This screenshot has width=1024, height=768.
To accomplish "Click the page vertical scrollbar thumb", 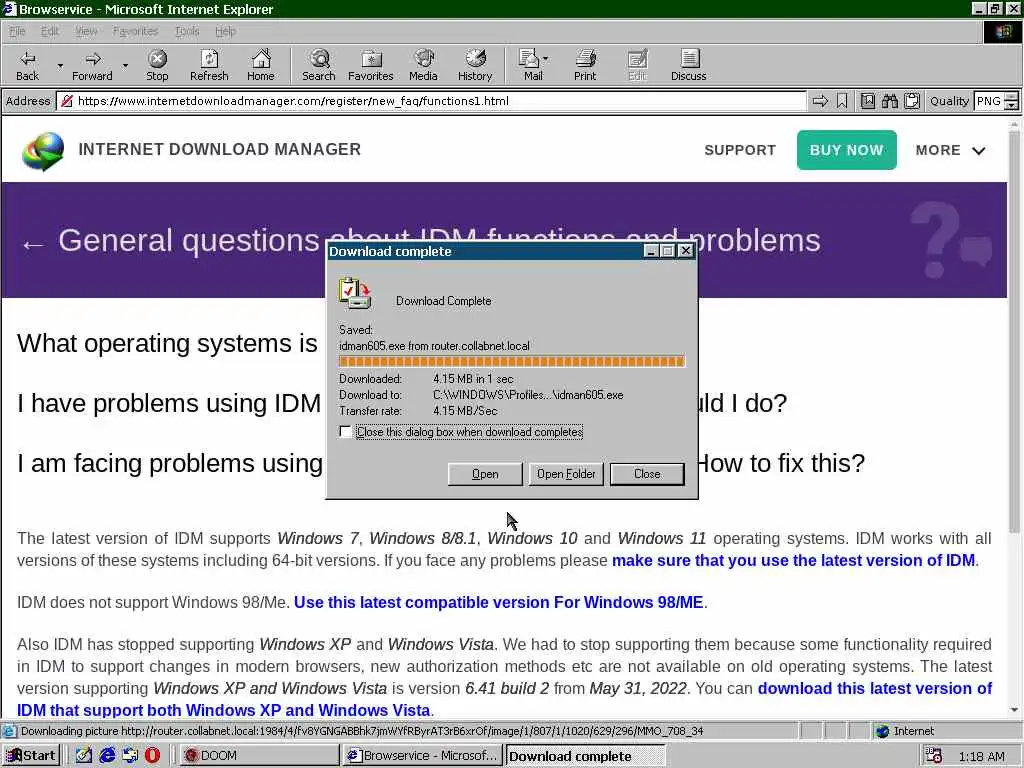I will (x=1014, y=330).
